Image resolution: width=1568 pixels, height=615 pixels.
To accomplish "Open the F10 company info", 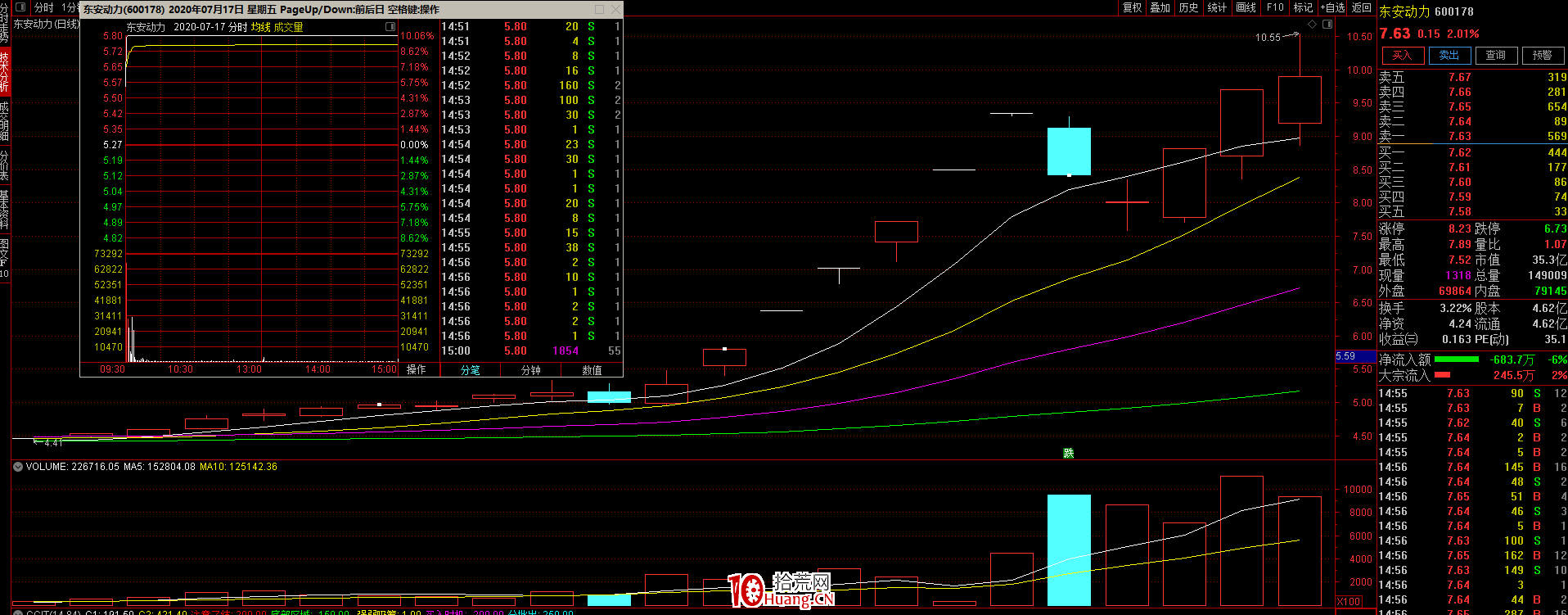I will [1275, 7].
